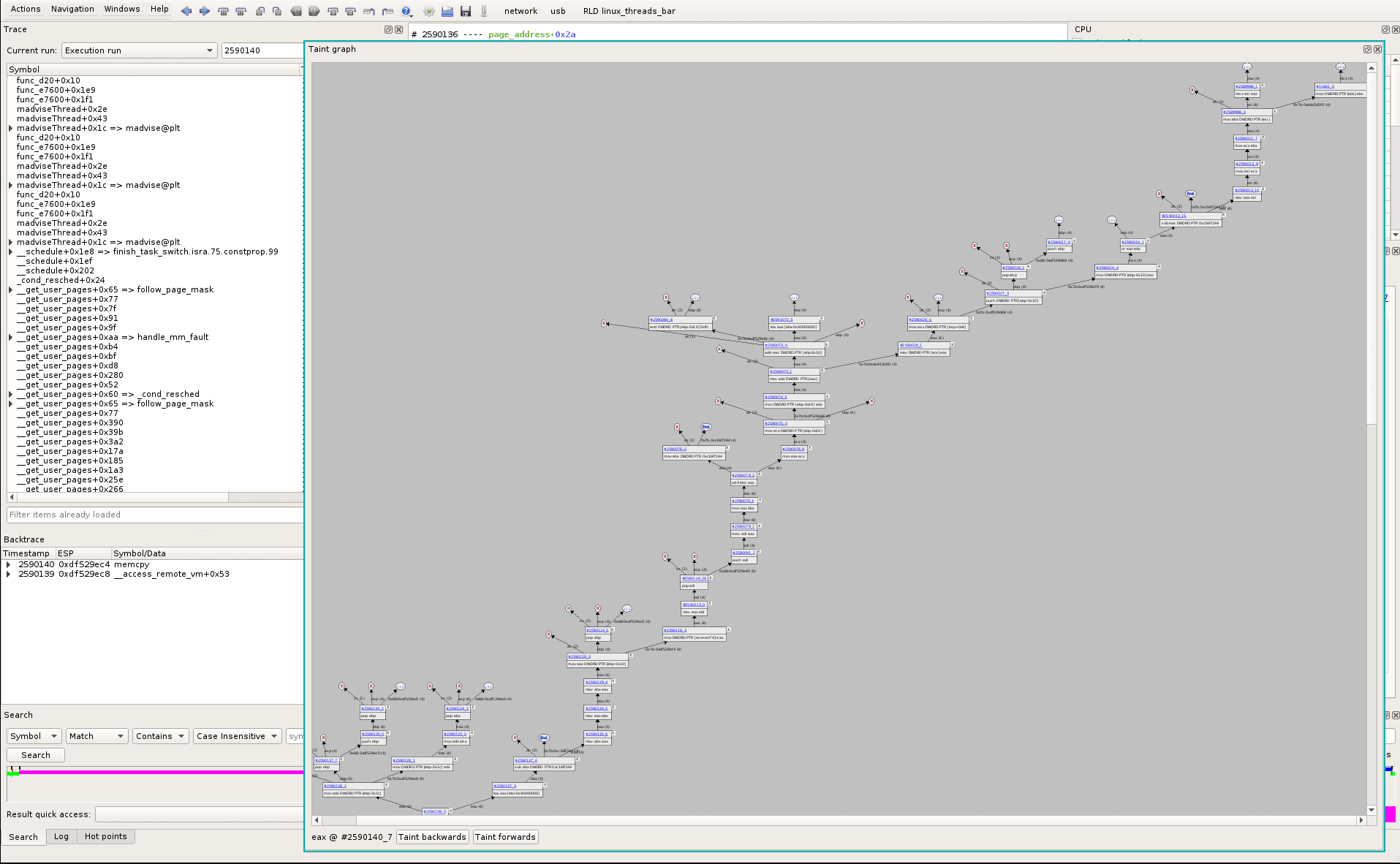The height and width of the screenshot is (864, 1400).
Task: Click the forward navigation arrow in the toolbar
Action: click(x=204, y=11)
